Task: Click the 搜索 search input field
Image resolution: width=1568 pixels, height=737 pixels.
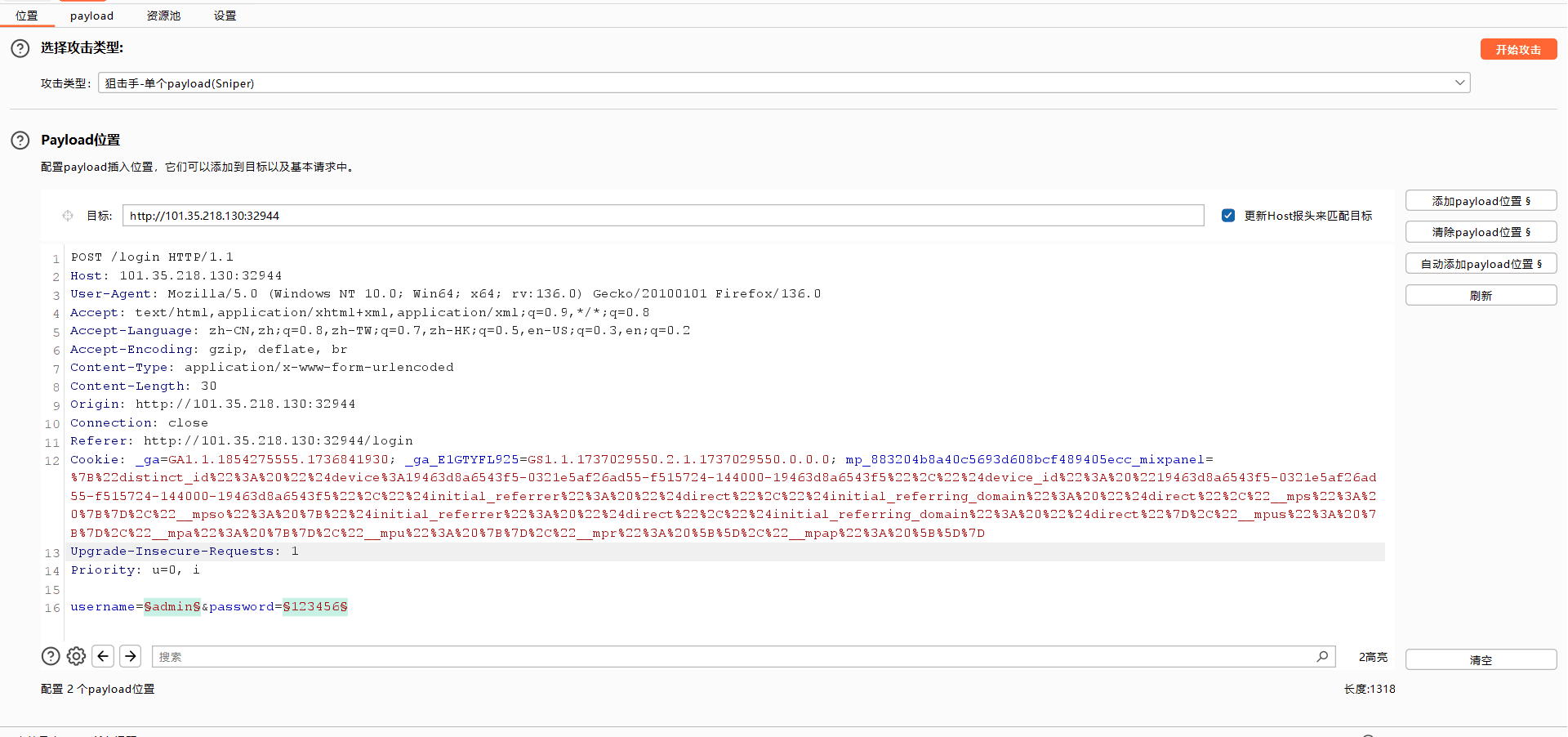Action: (735, 657)
